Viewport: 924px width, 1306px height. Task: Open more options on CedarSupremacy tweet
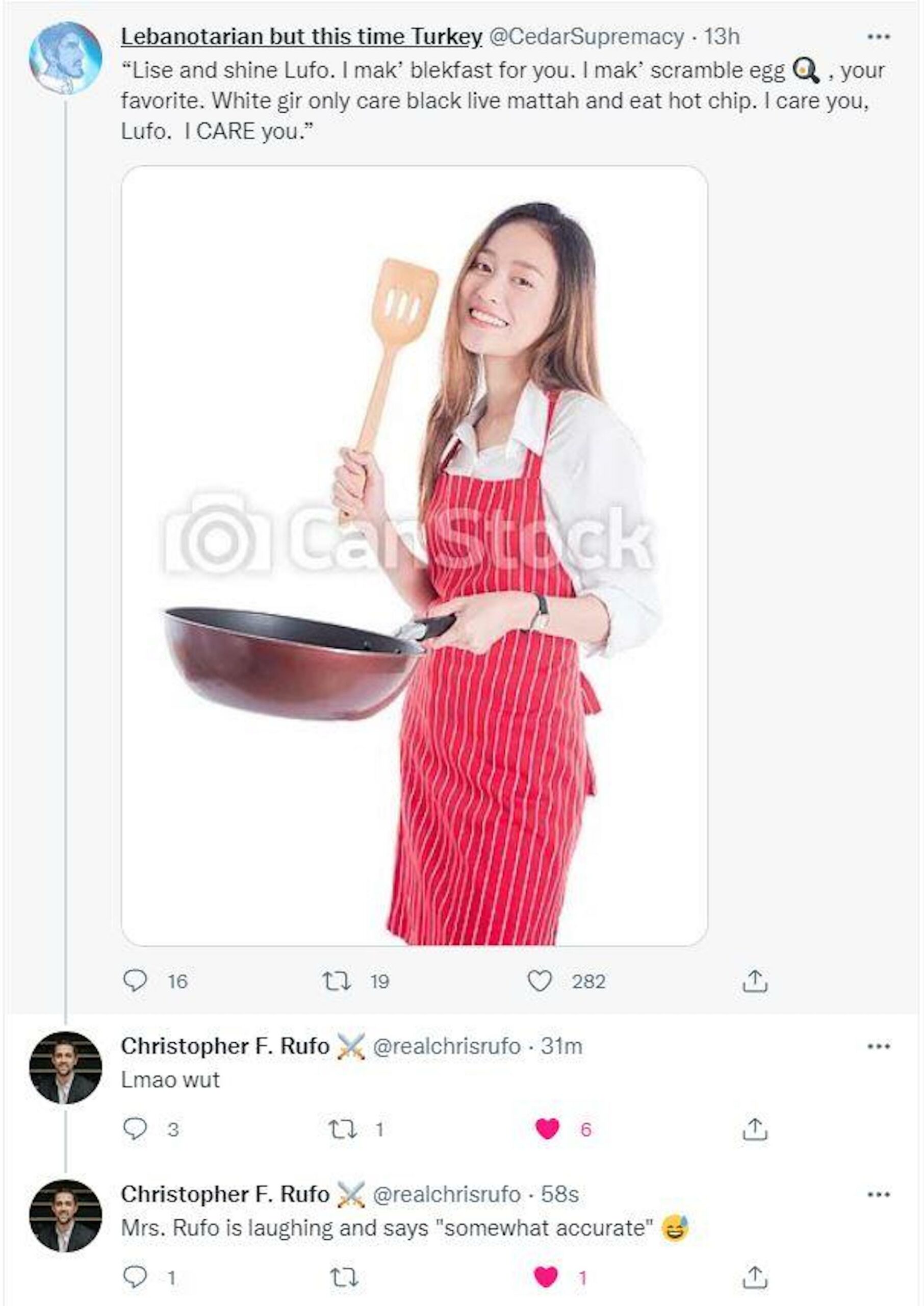[x=878, y=37]
